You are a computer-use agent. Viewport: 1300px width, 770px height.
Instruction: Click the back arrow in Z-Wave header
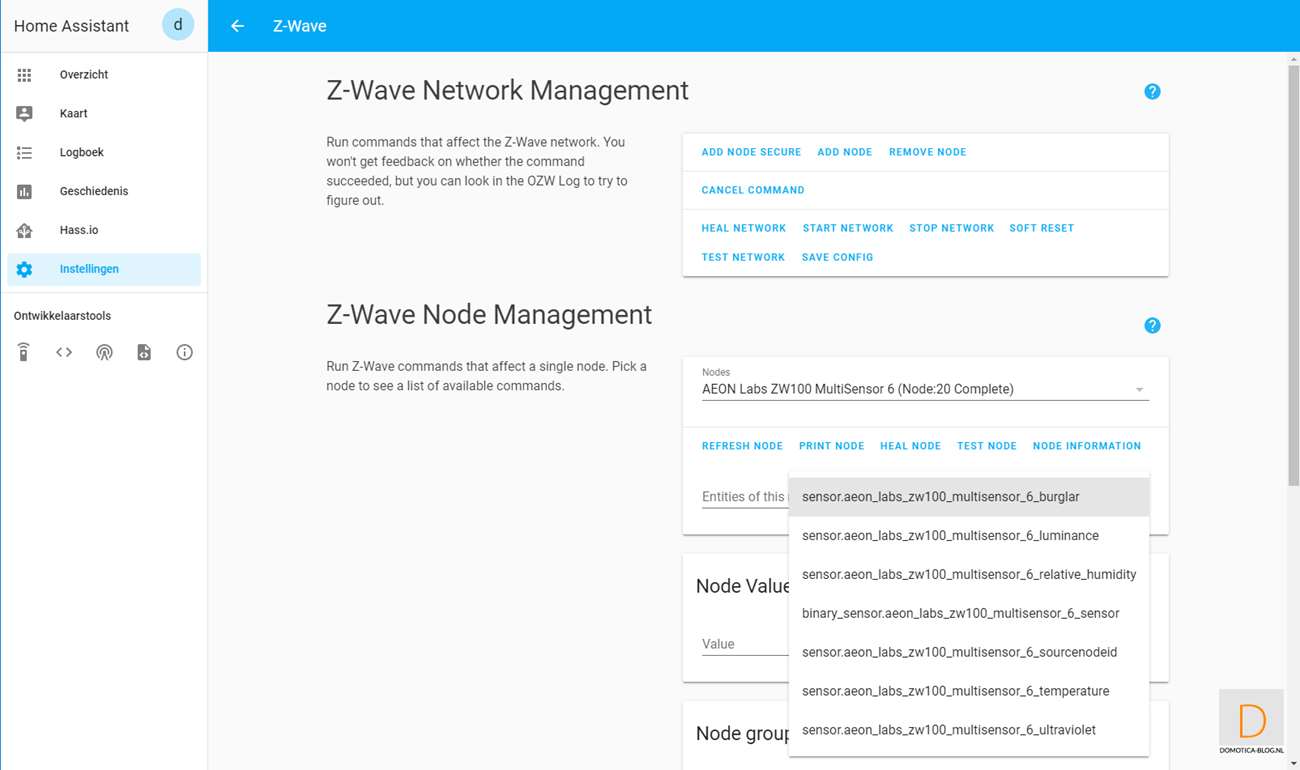[237, 26]
